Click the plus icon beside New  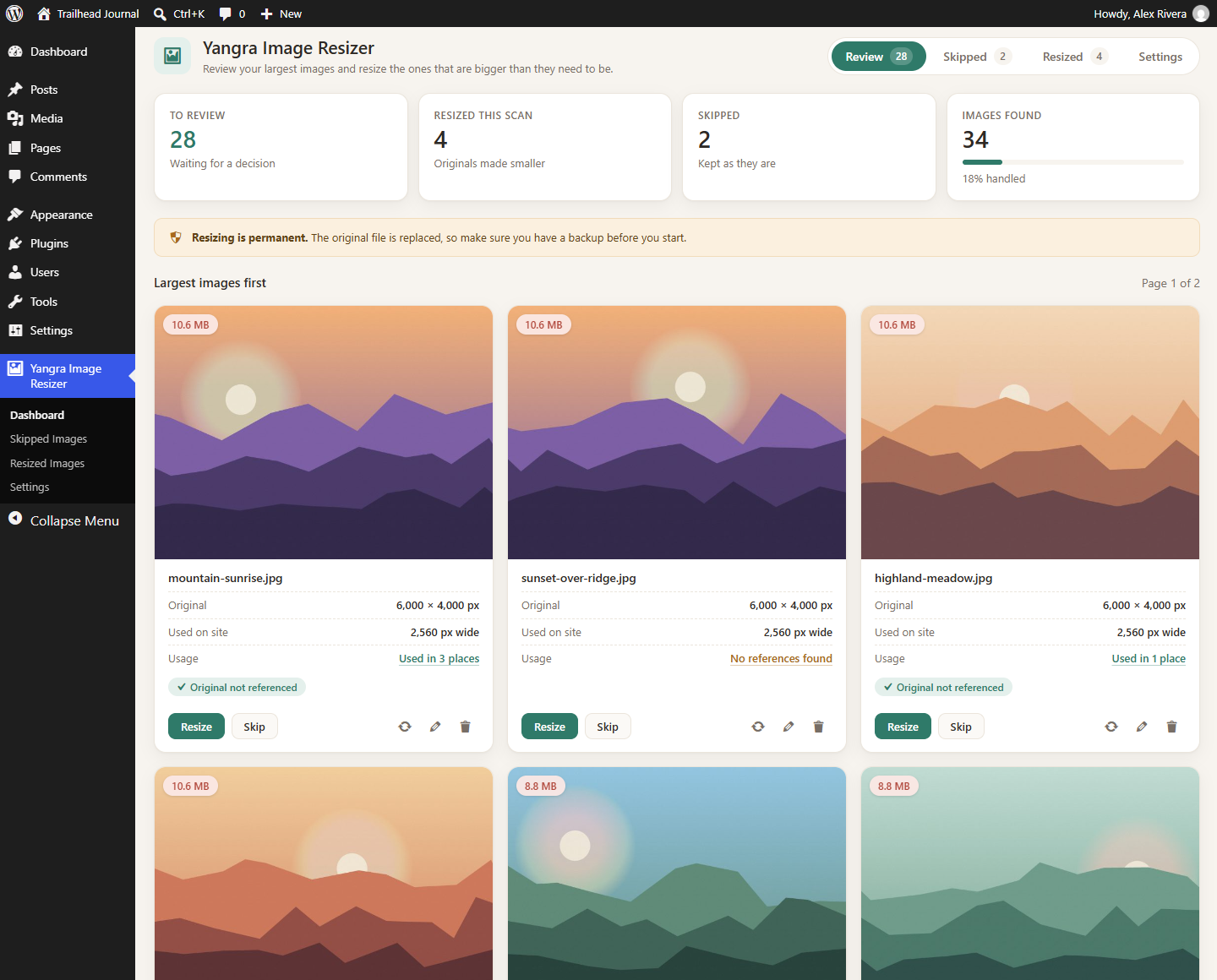(266, 14)
